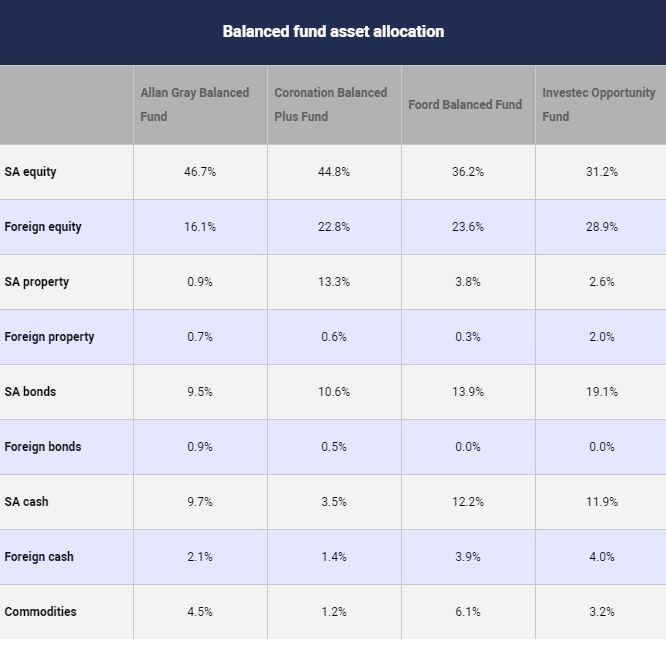The image size is (666, 645).
Task: Select the SA equity row label
Action: point(31,172)
